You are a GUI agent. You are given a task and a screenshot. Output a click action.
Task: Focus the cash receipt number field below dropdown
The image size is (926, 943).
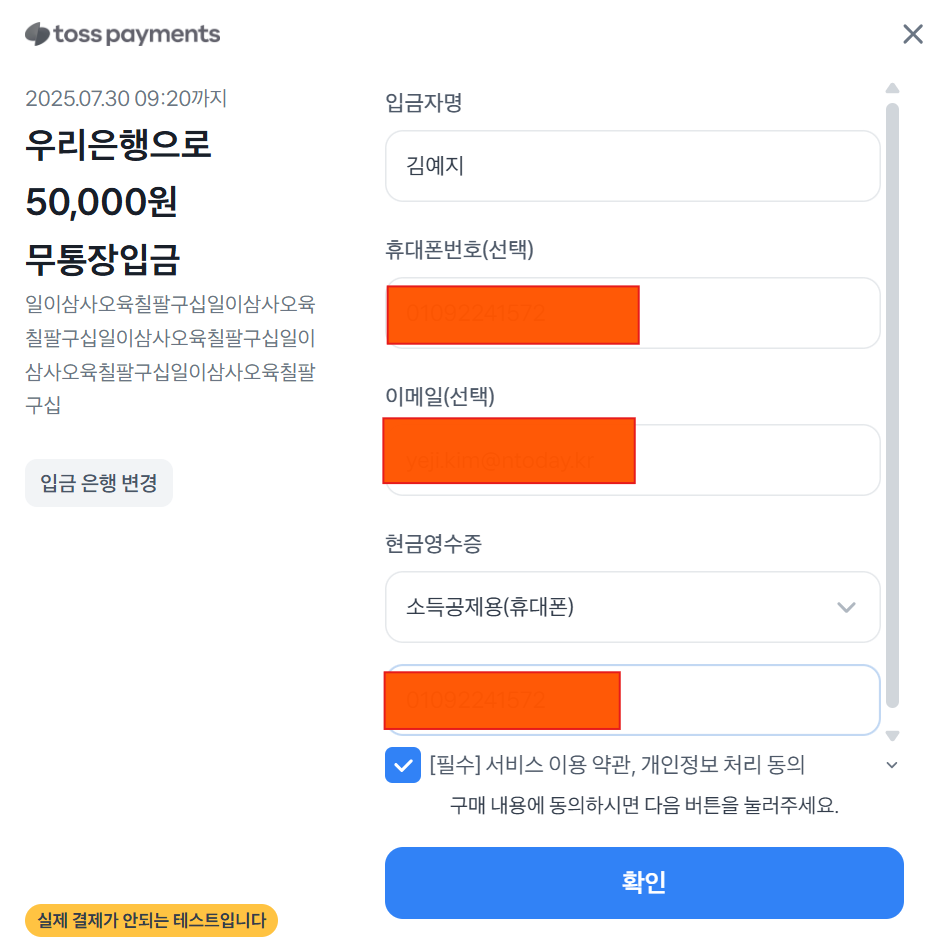[633, 700]
